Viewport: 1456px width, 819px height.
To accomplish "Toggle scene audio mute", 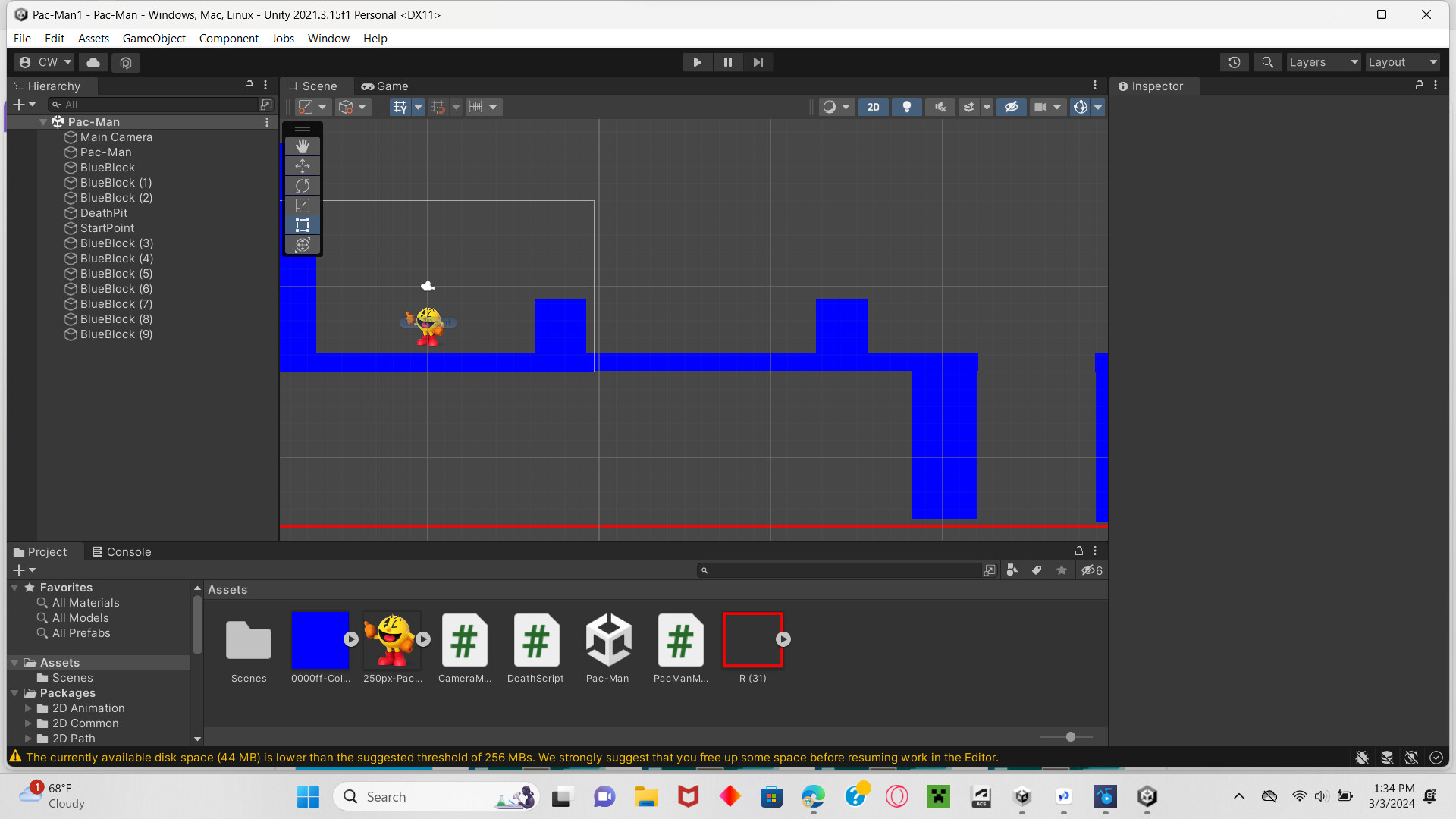I will (x=940, y=107).
